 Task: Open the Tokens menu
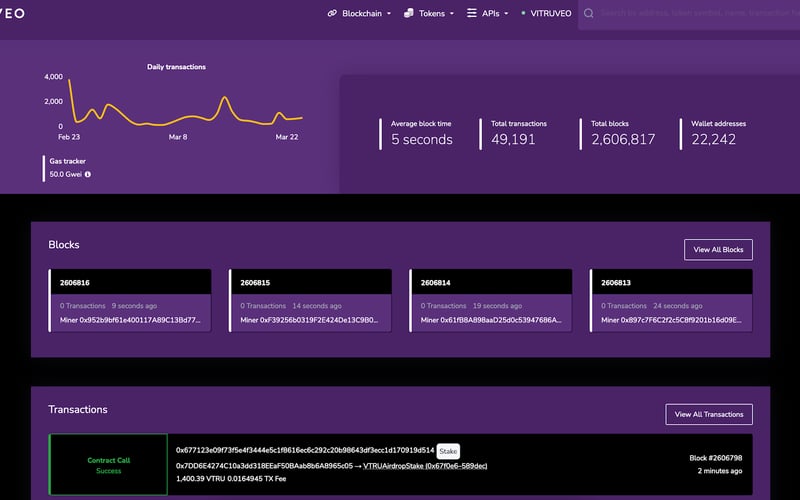tap(429, 13)
